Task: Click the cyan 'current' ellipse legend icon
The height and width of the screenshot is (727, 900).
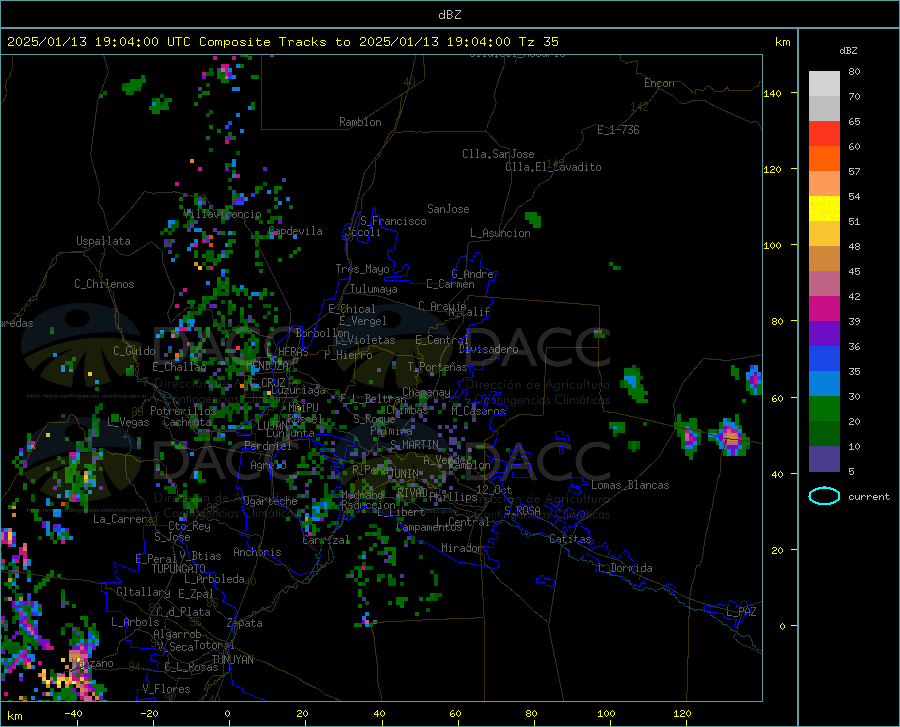Action: click(824, 496)
